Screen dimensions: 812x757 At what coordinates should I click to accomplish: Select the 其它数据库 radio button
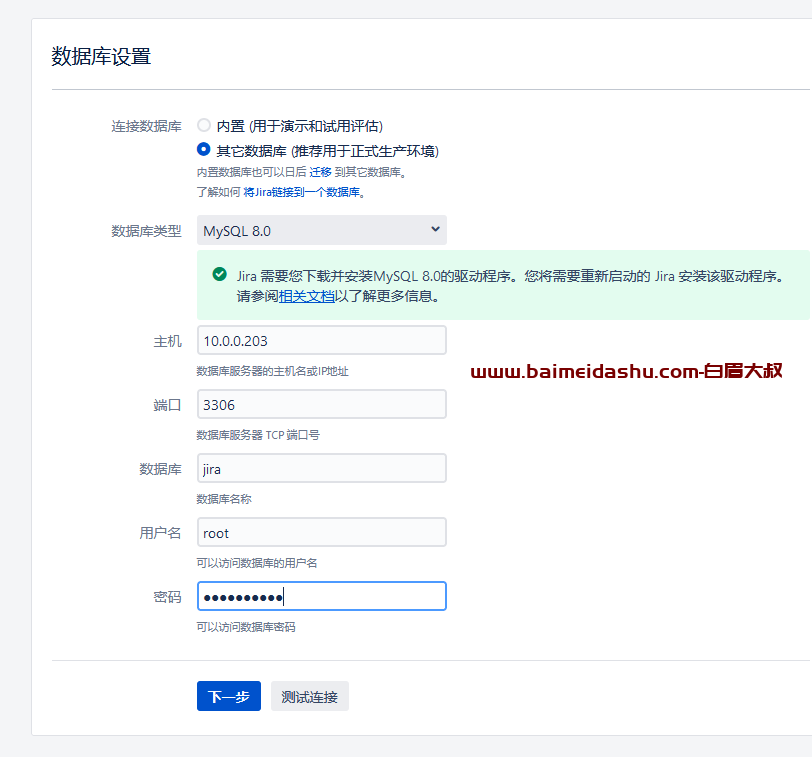click(x=204, y=150)
